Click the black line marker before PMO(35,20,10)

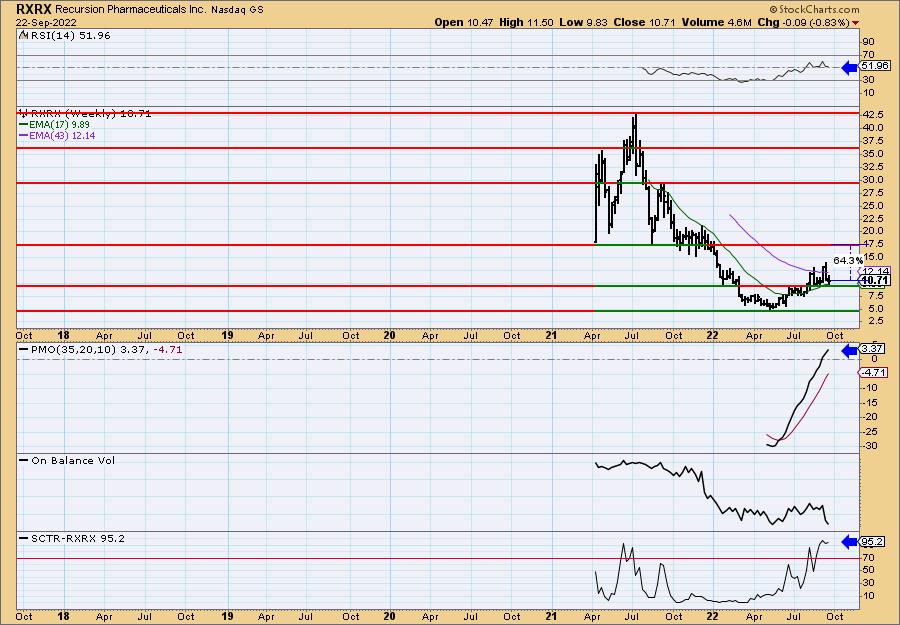24,349
